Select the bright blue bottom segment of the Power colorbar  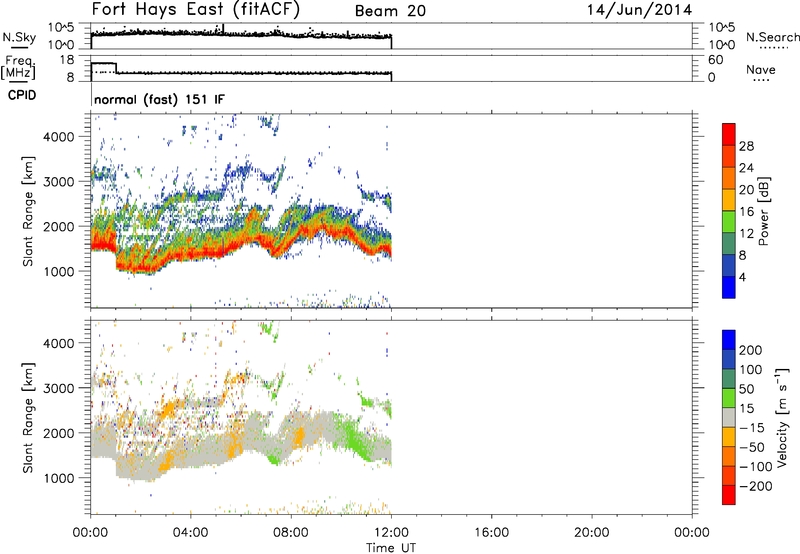click(x=729, y=287)
